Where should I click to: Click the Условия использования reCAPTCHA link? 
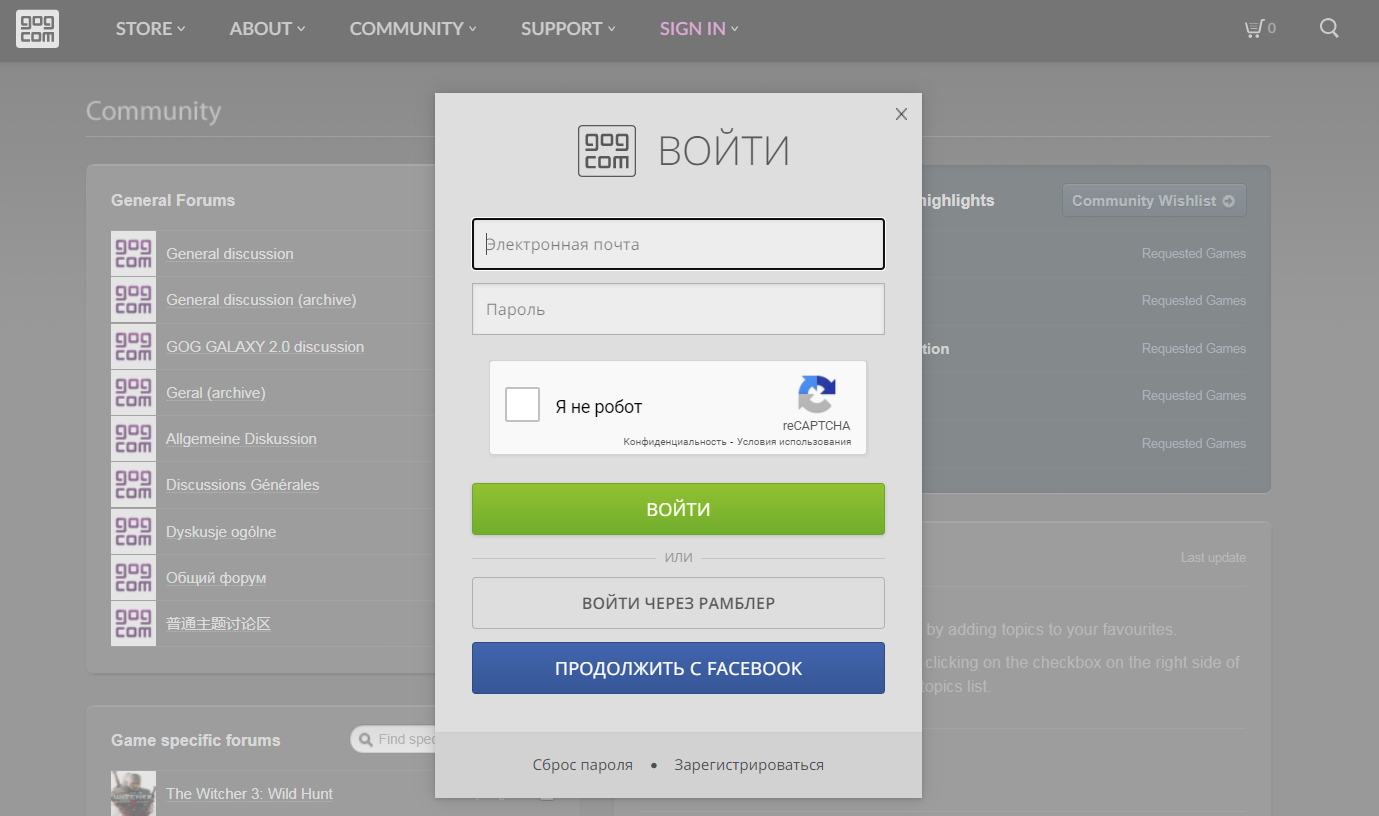[794, 441]
